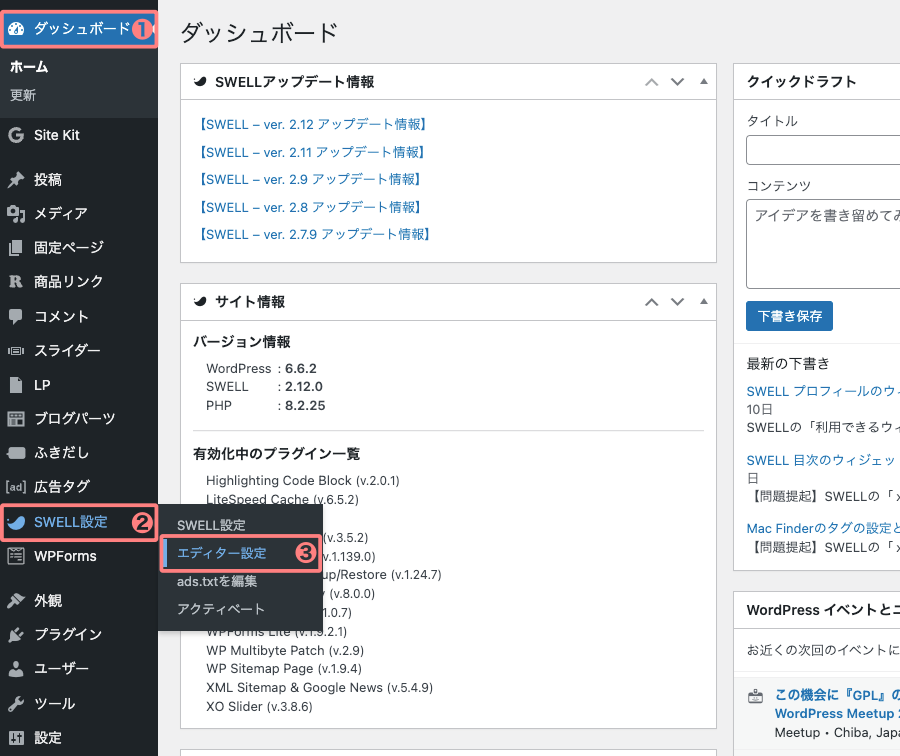
Task: Click the media icon beside メディア
Action: 16,214
